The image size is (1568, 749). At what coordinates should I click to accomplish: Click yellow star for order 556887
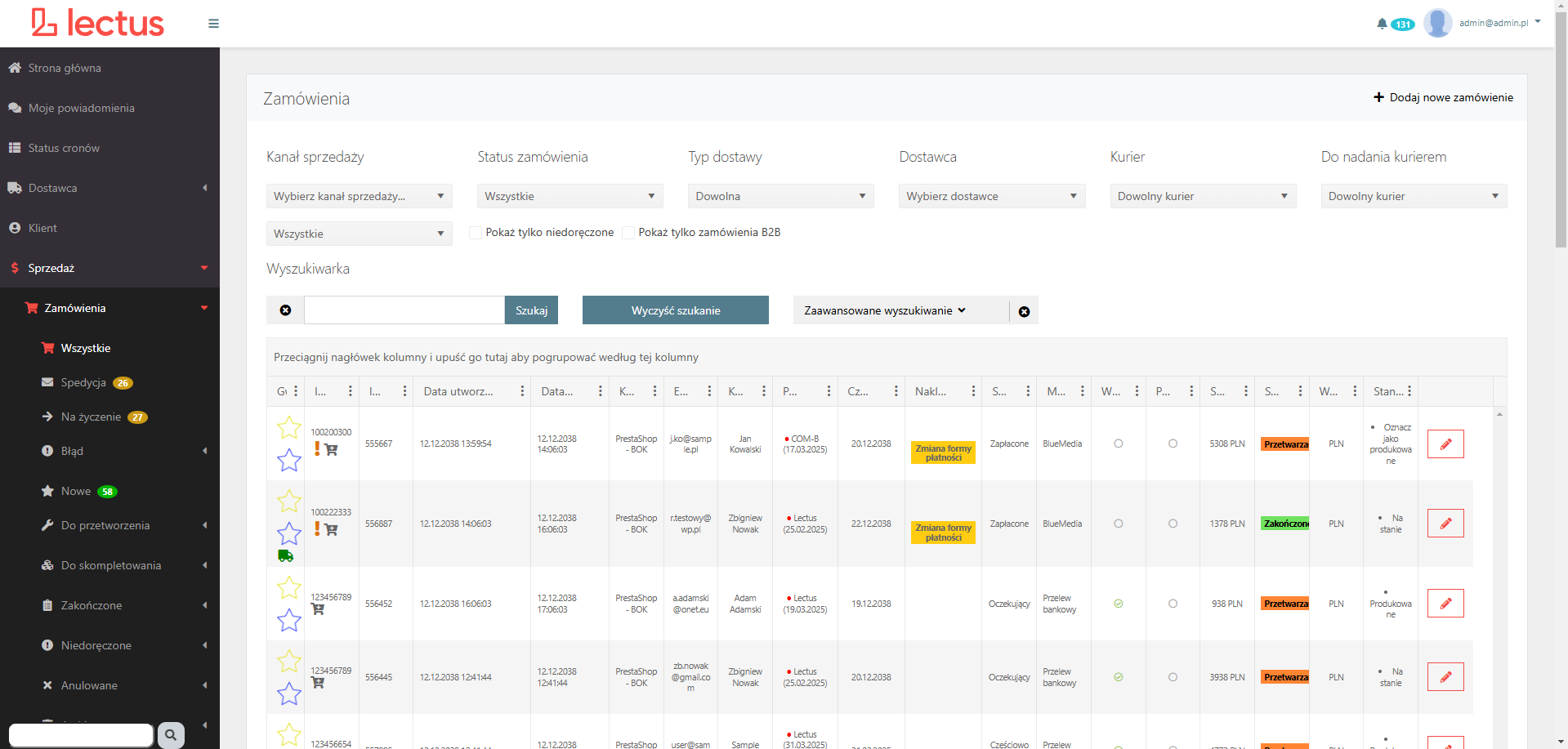pos(288,501)
